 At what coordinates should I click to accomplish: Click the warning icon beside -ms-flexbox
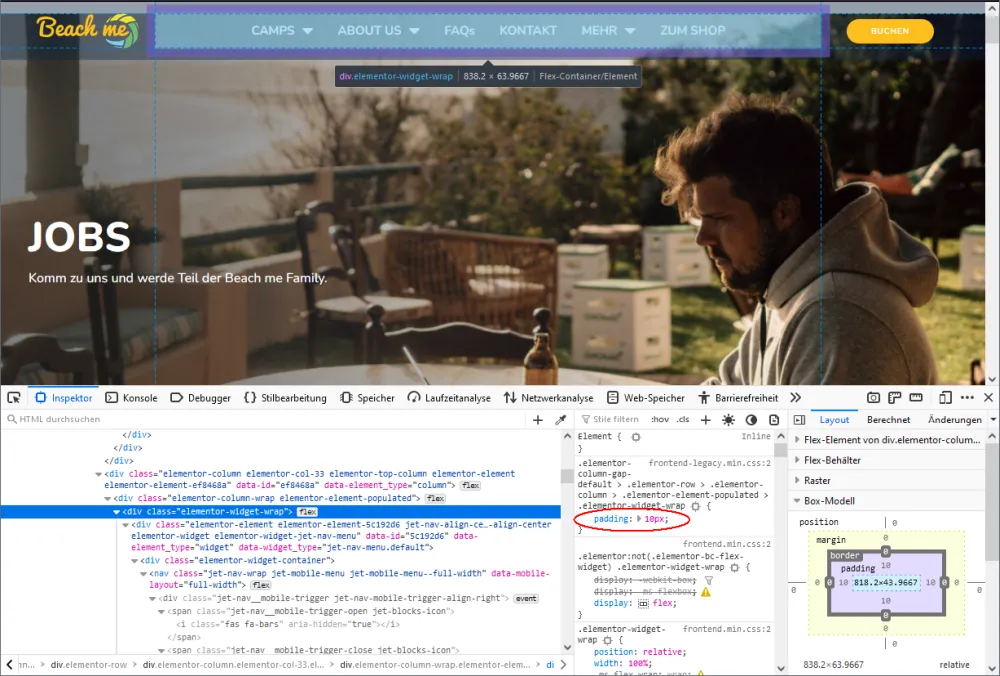pos(706,592)
